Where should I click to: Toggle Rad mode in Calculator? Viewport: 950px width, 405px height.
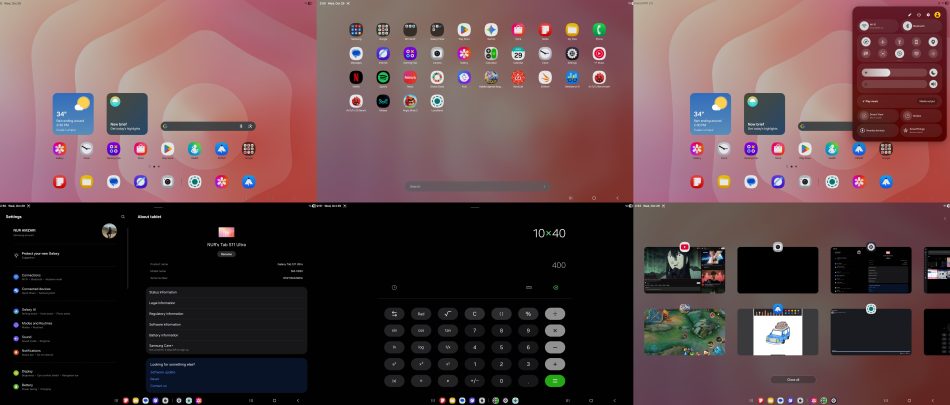(x=421, y=314)
